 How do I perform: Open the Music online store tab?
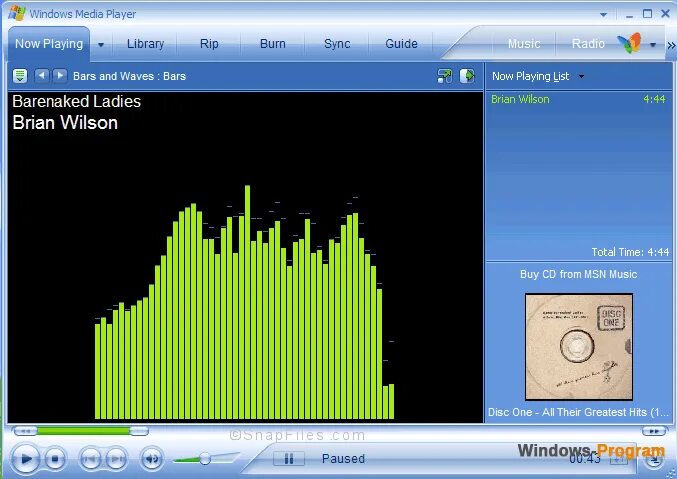(524, 44)
